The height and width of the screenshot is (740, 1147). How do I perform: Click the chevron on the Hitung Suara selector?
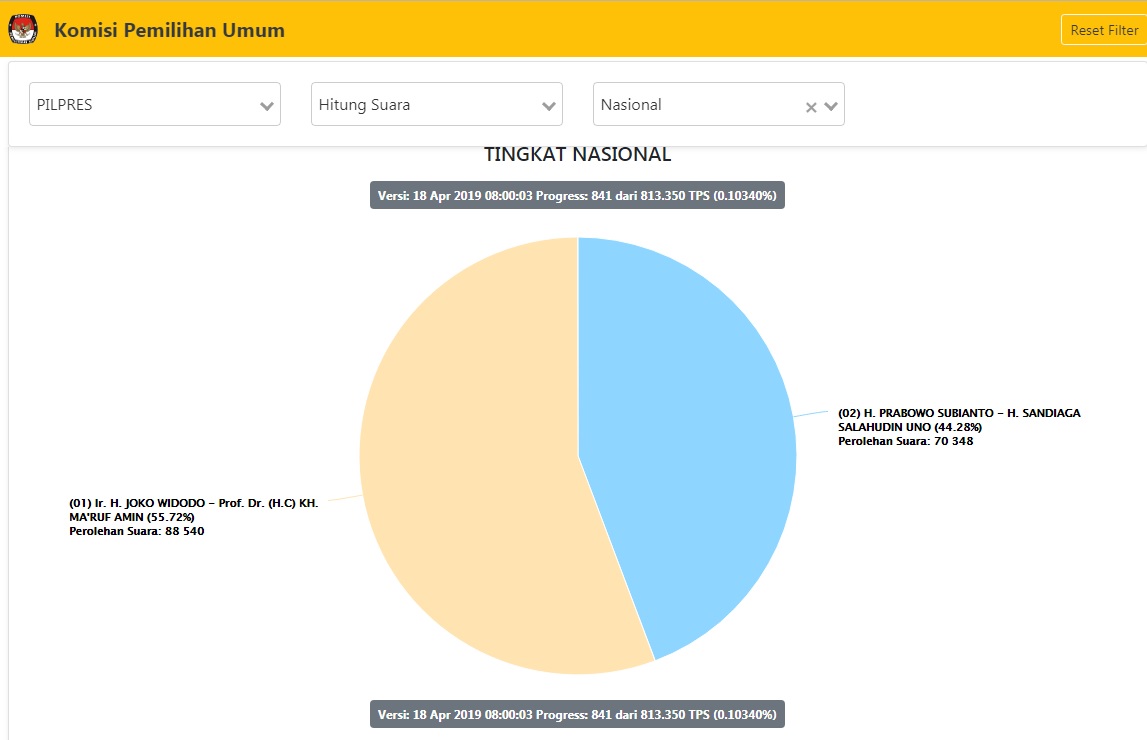point(548,104)
